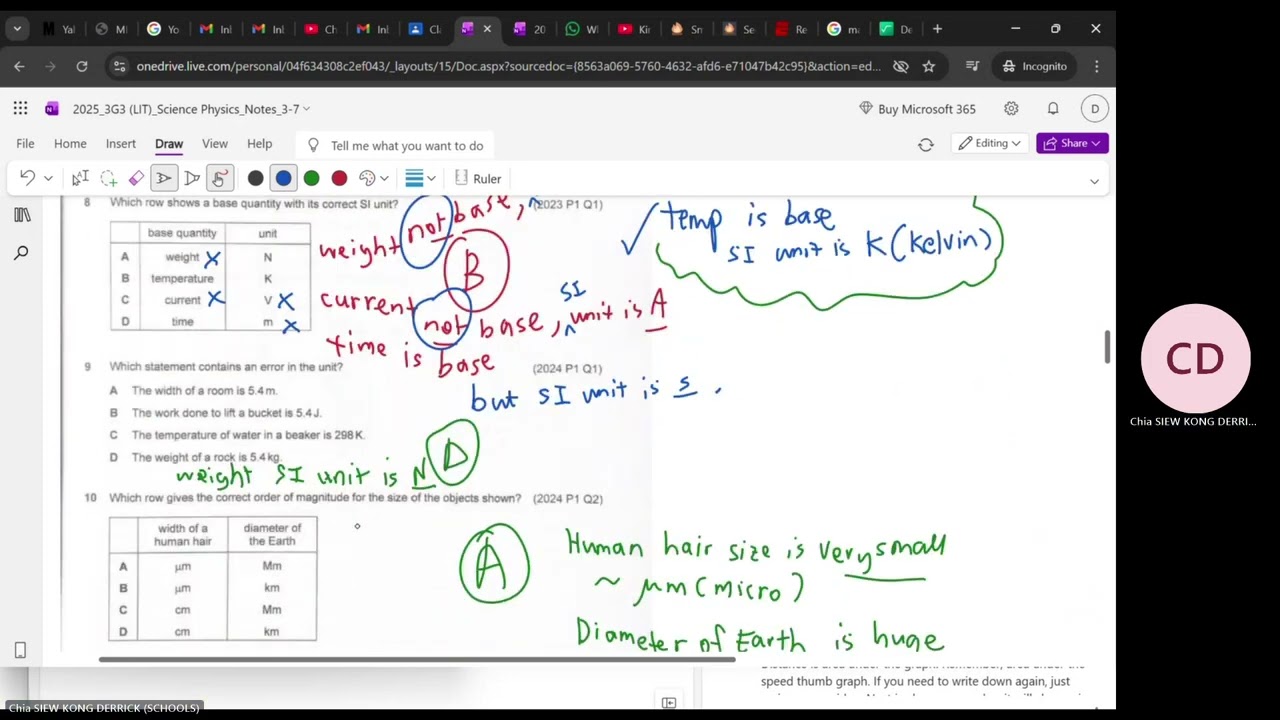1280x720 pixels.
Task: Select the second pen (highlighter) tool
Action: tap(192, 178)
